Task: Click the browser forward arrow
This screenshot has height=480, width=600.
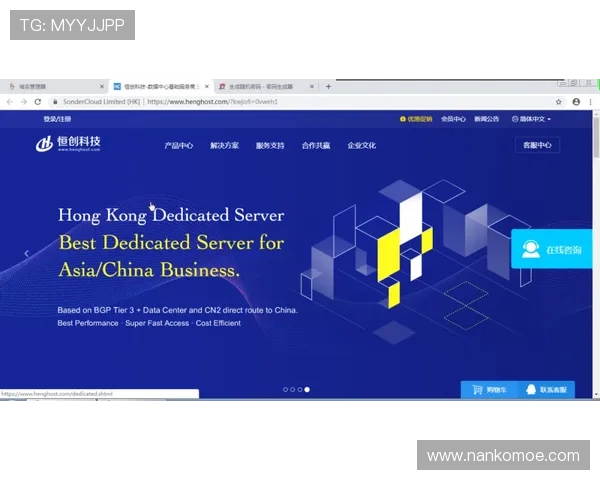Action: [x=24, y=102]
